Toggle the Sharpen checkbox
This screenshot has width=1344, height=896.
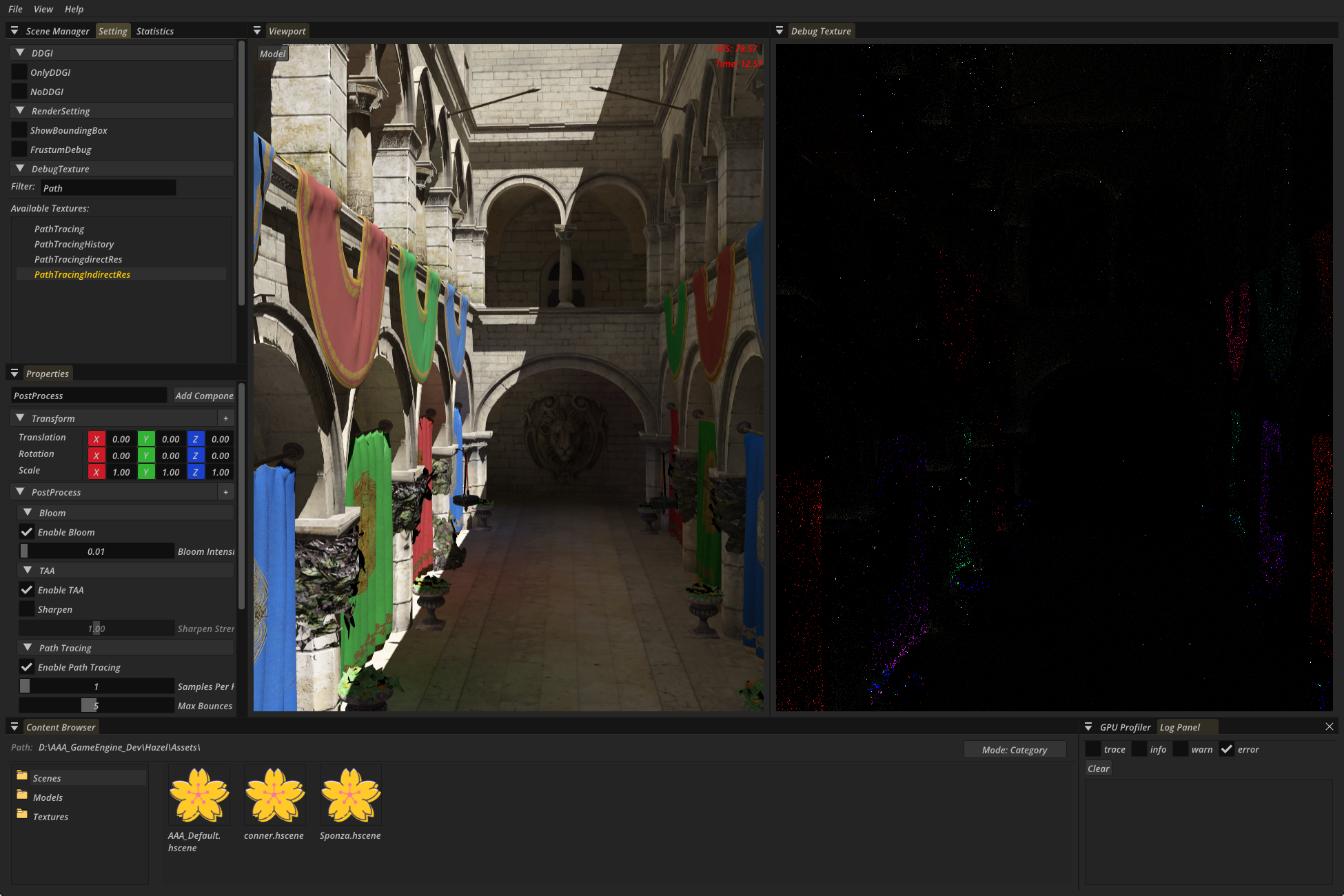pyautogui.click(x=27, y=609)
